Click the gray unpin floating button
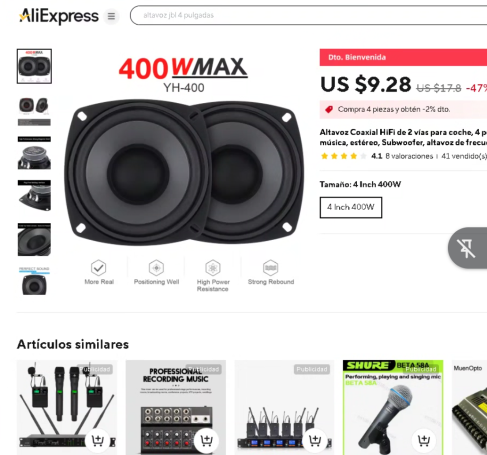The width and height of the screenshot is (487, 455). pyautogui.click(x=467, y=248)
